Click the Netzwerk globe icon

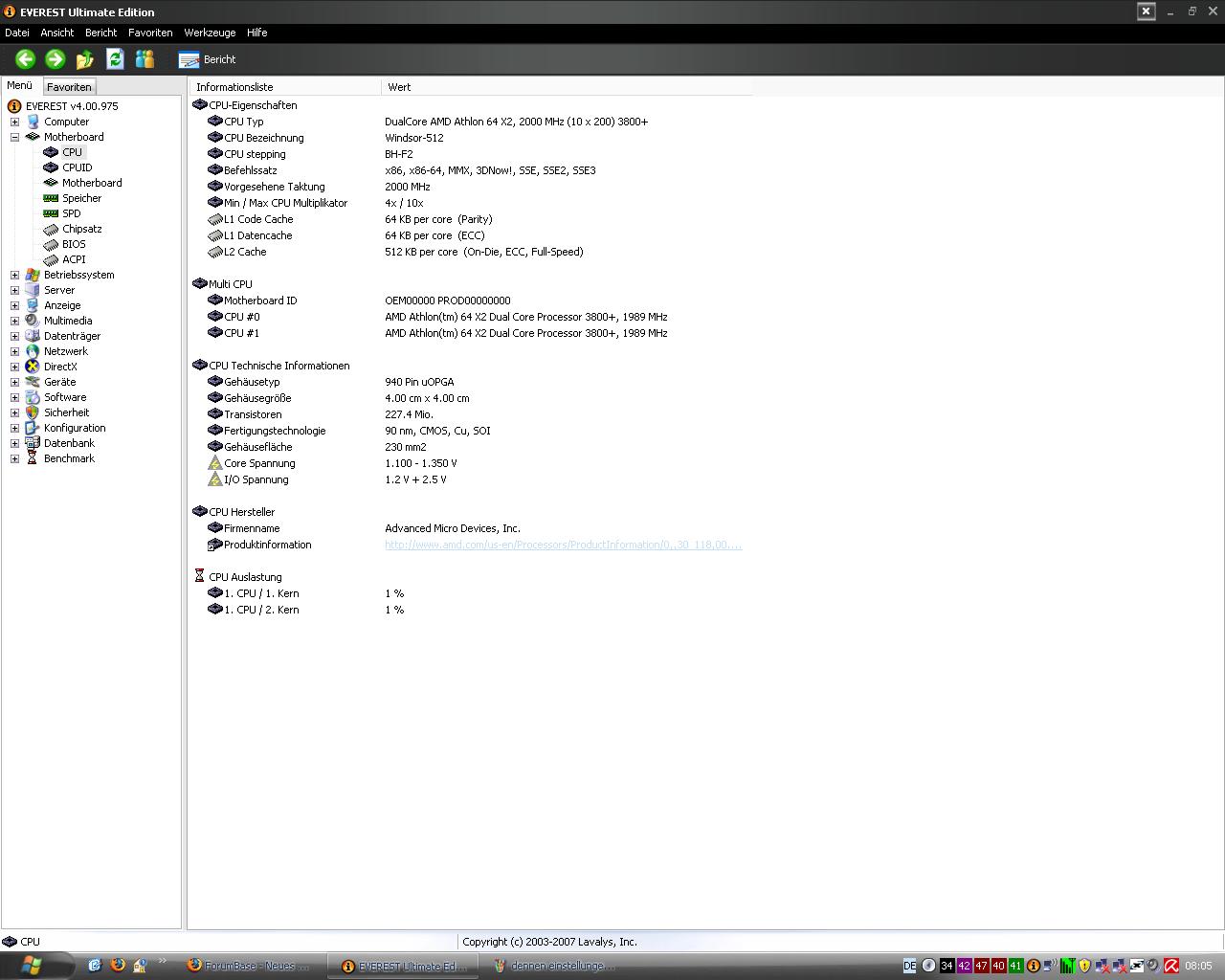tap(33, 351)
